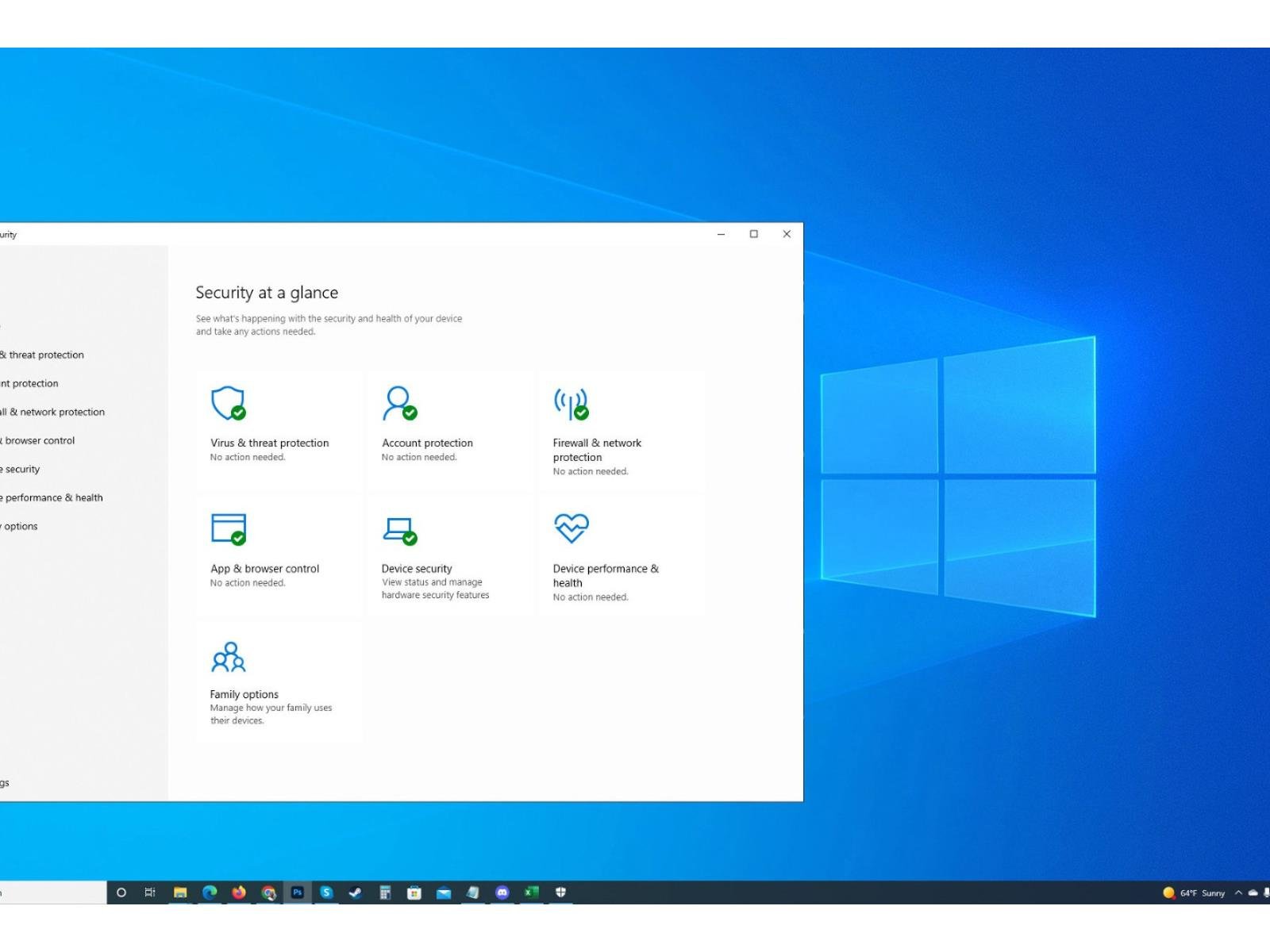Open Device performance & health heart icon
Image resolution: width=1270 pixels, height=952 pixels.
pyautogui.click(x=571, y=528)
